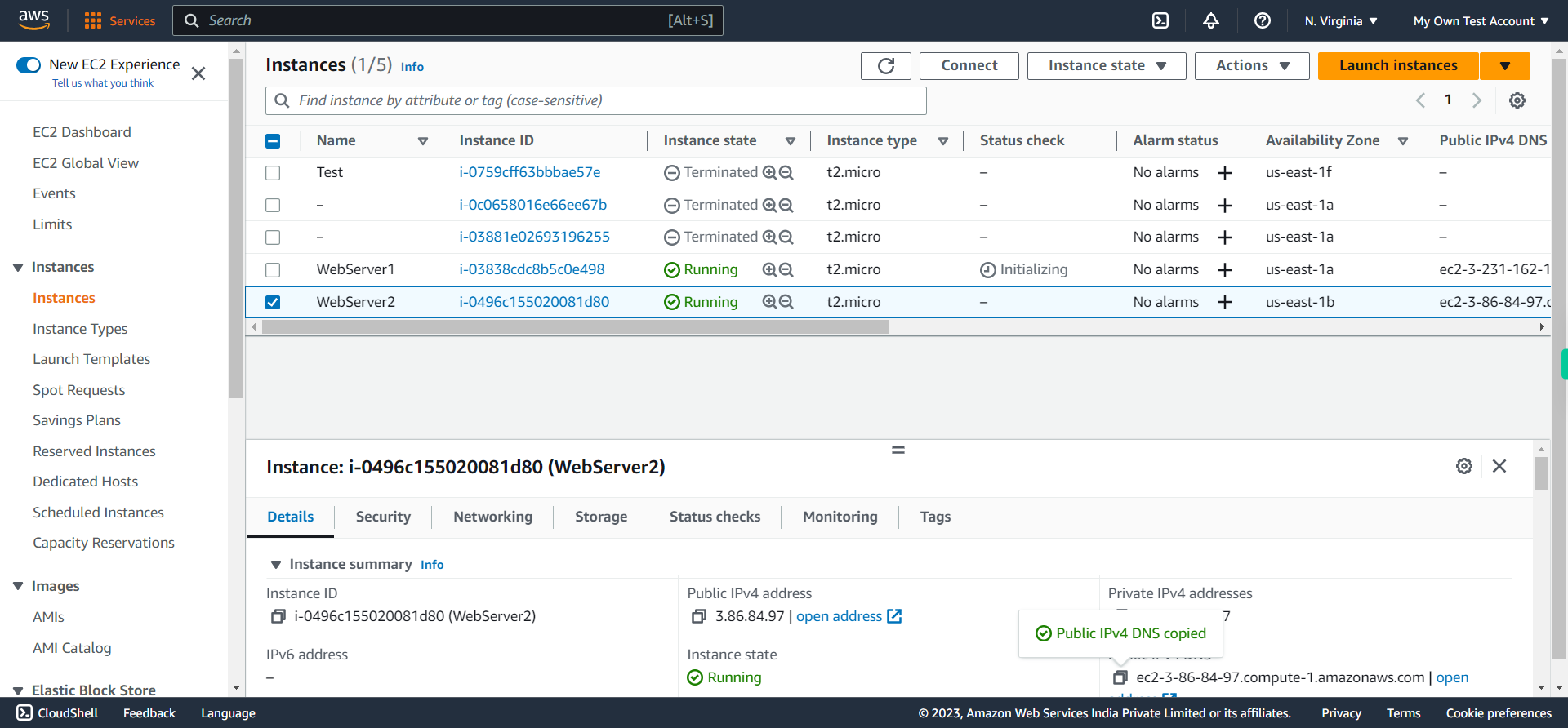Go to next page of instances
This screenshot has width=1568, height=728.
(1477, 100)
